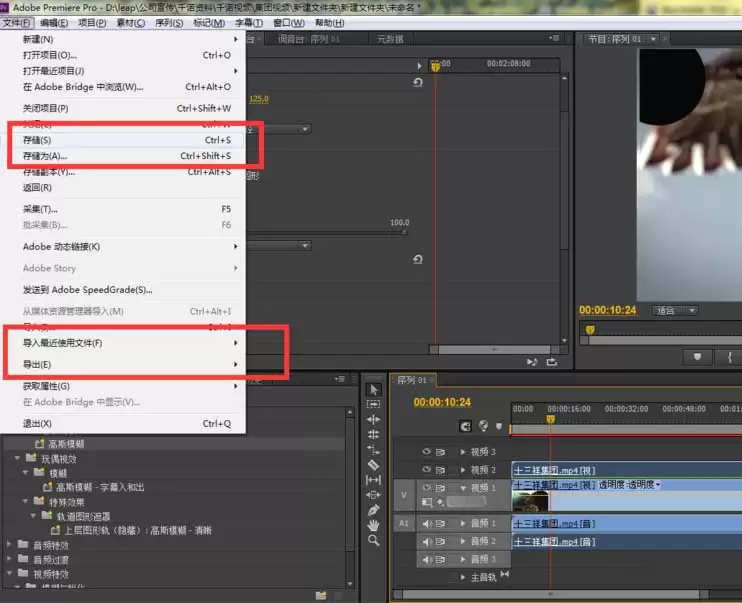Click the new custom bin folder icon
The height and width of the screenshot is (603, 742).
[x=321, y=596]
